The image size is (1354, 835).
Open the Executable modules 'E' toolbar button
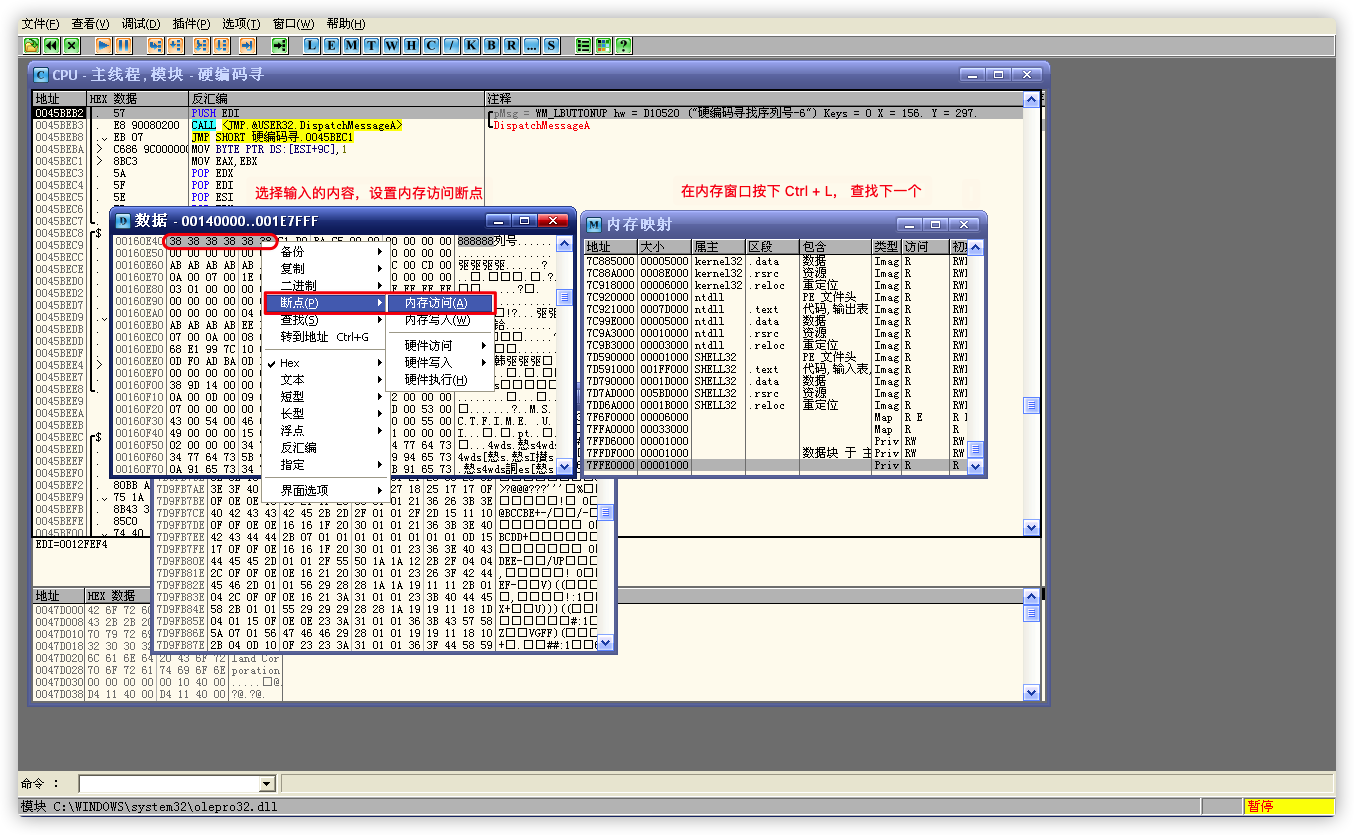[331, 45]
